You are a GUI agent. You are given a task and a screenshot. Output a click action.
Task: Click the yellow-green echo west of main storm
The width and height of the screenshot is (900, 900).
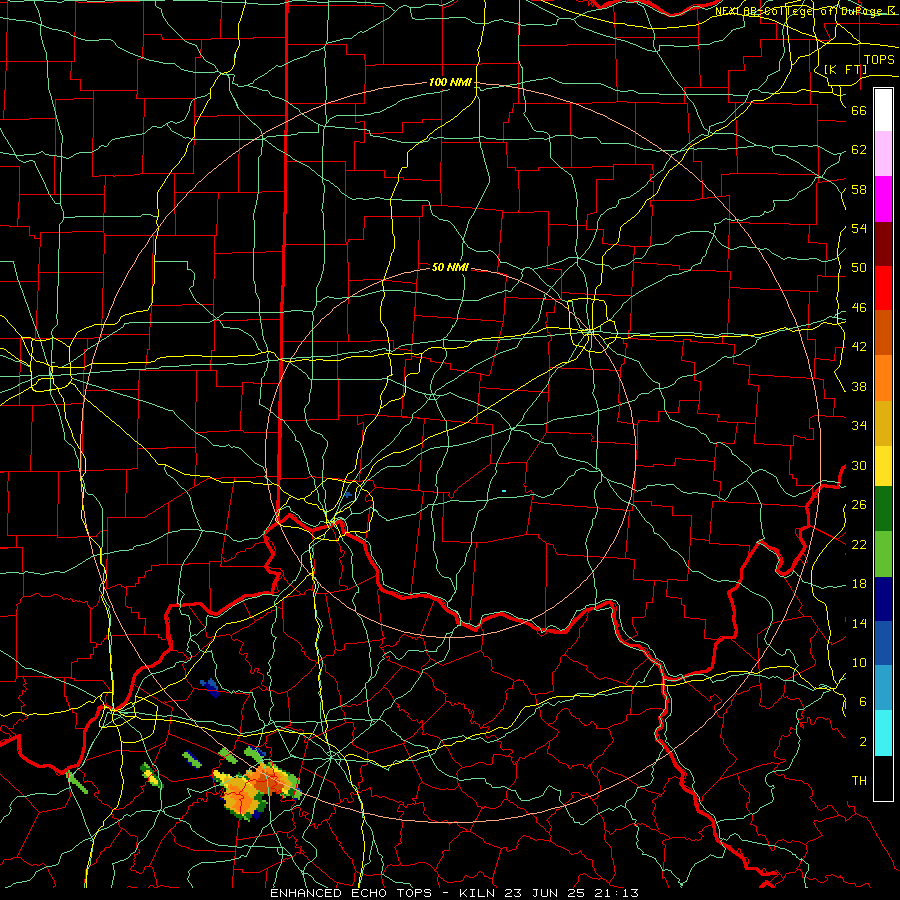[x=150, y=776]
